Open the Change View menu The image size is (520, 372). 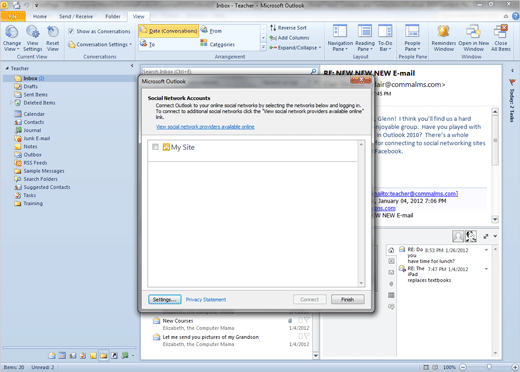[12, 39]
